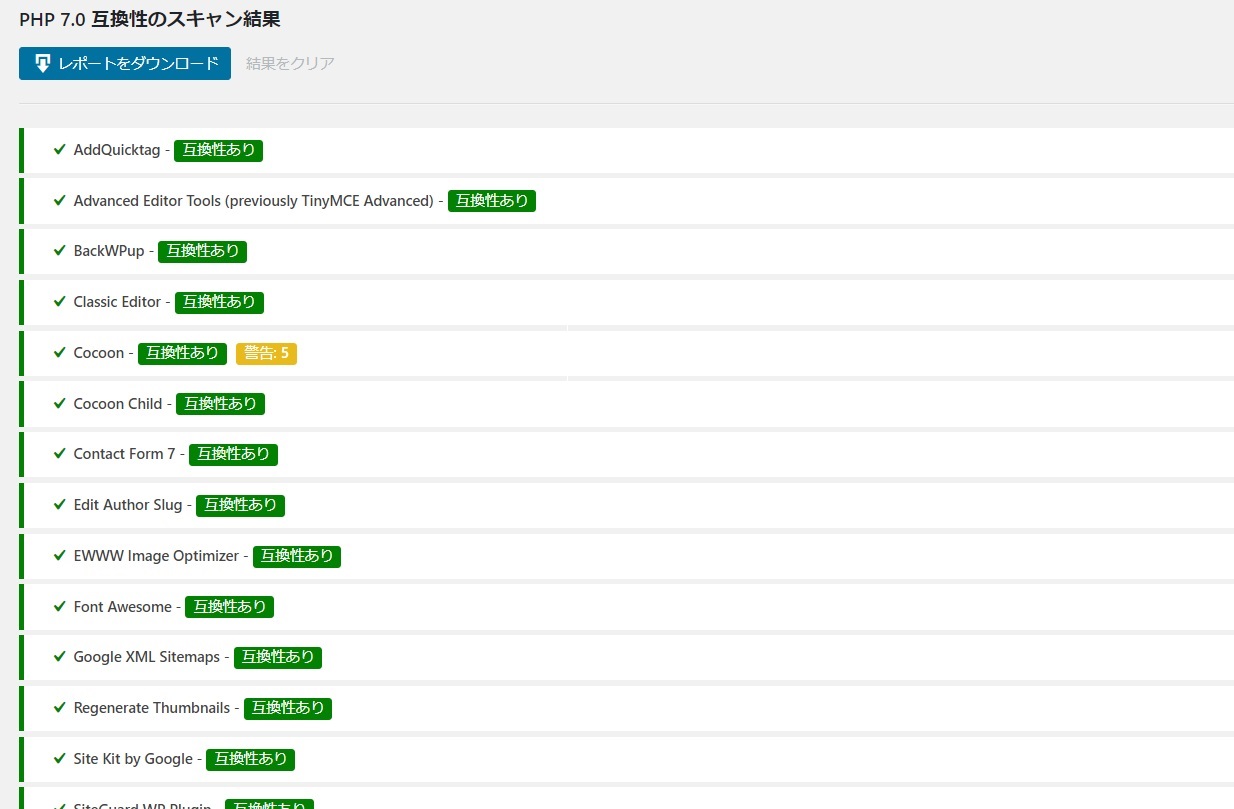Click the checkmark icon beside Site Kit by Google
The width and height of the screenshot is (1234, 809).
coord(60,759)
